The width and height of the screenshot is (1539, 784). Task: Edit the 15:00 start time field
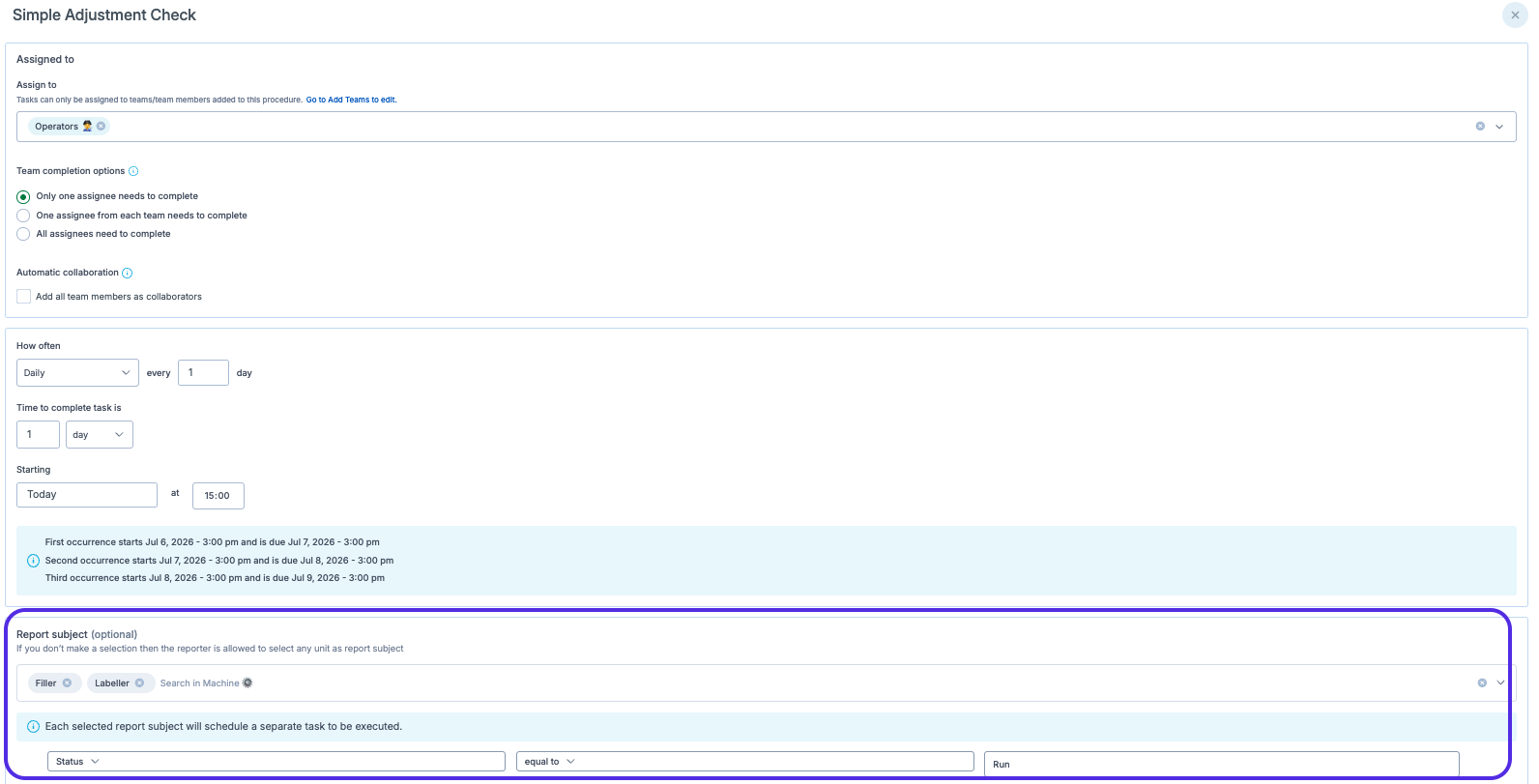(218, 496)
